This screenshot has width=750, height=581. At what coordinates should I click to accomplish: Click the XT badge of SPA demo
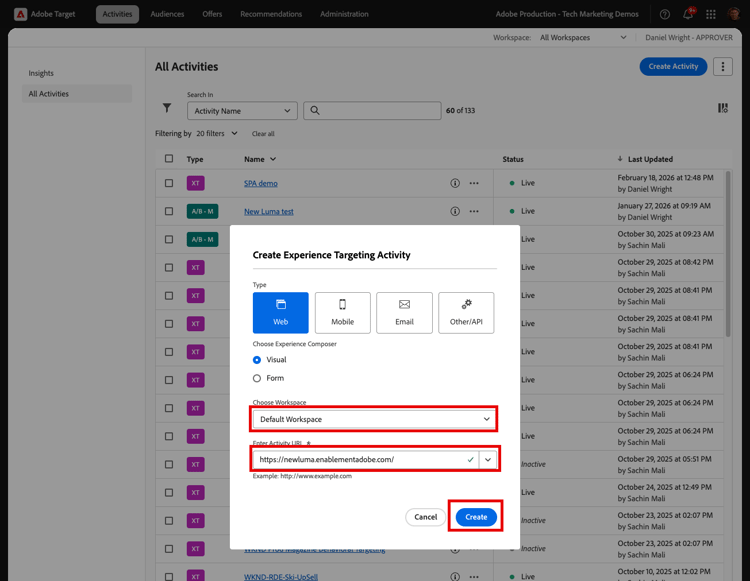196,183
